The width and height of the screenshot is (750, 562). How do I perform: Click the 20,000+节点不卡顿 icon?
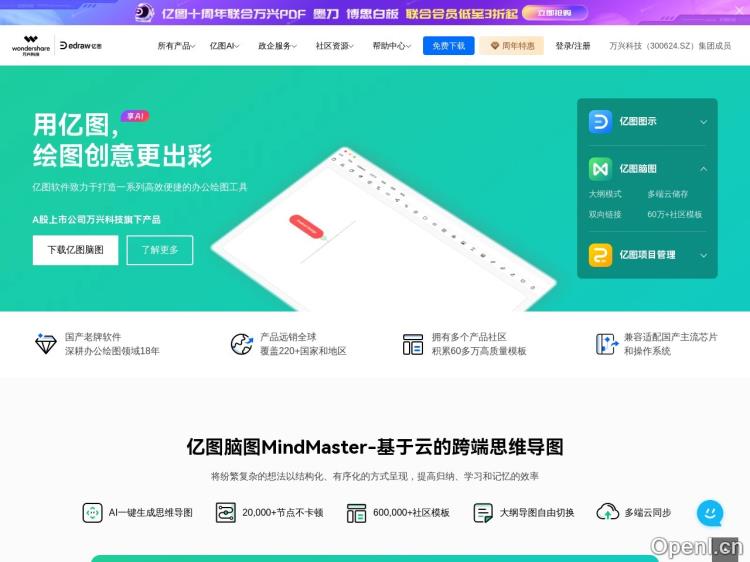point(225,513)
